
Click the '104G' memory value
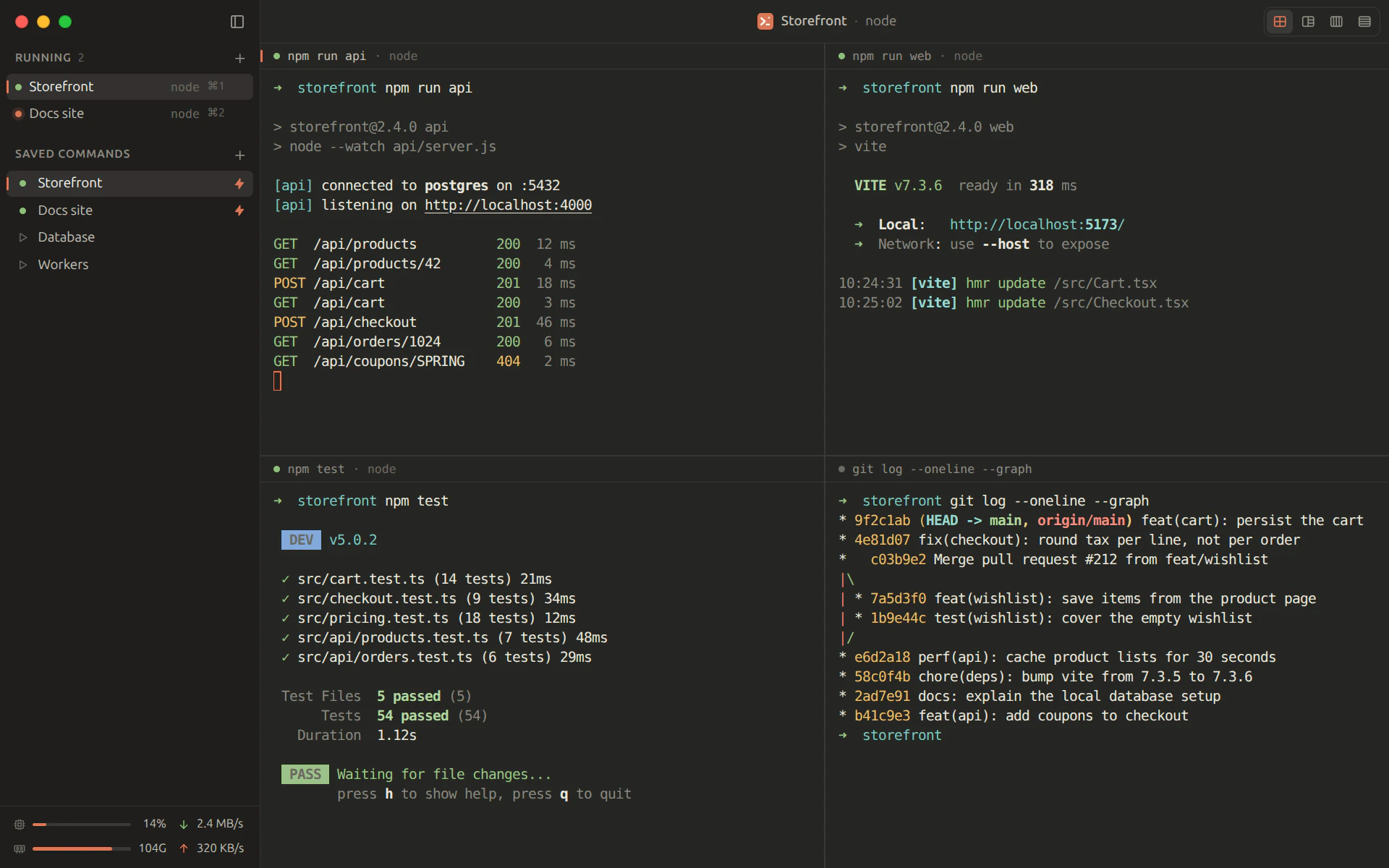tap(153, 848)
